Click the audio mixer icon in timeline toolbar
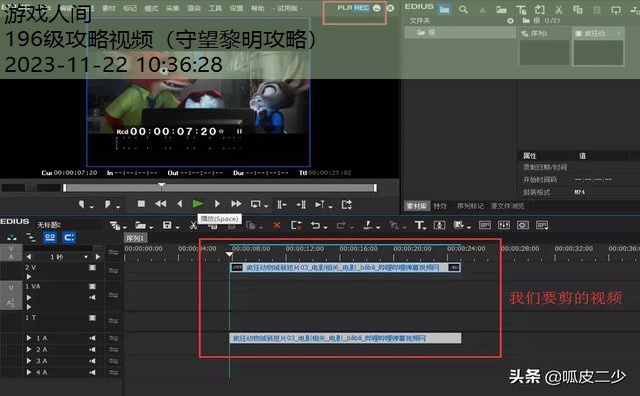Image resolution: width=640 pixels, height=396 pixels. click(504, 225)
